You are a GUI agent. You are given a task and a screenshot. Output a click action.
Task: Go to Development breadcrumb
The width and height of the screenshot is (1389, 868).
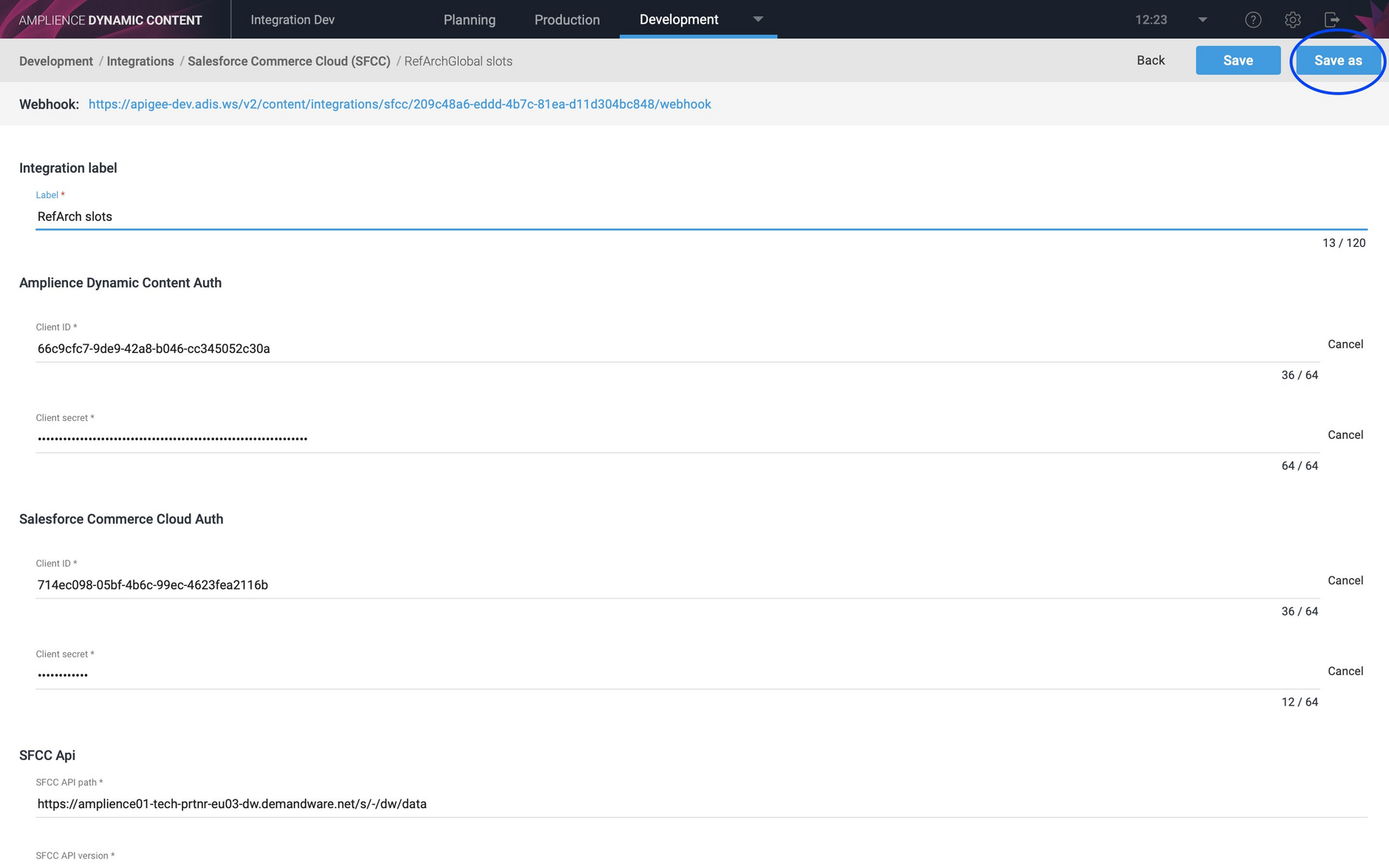click(56, 61)
